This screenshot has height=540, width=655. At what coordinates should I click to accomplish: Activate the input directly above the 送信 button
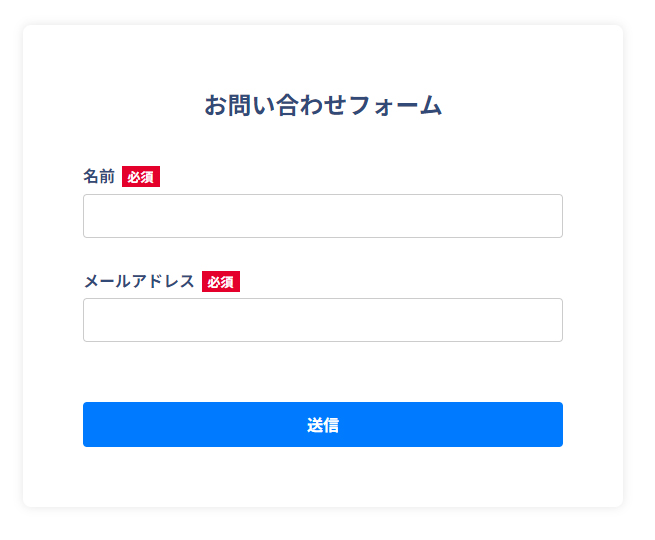[322, 320]
